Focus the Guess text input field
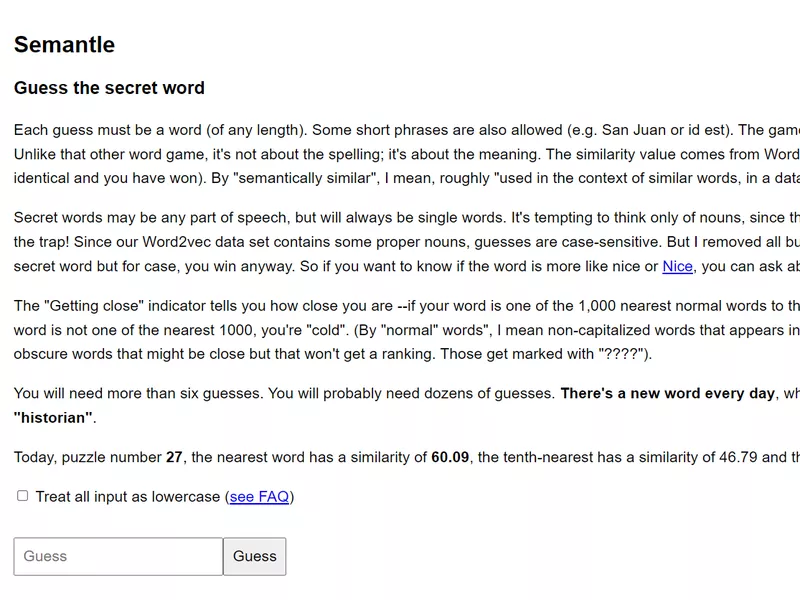800x600 pixels. [x=118, y=556]
